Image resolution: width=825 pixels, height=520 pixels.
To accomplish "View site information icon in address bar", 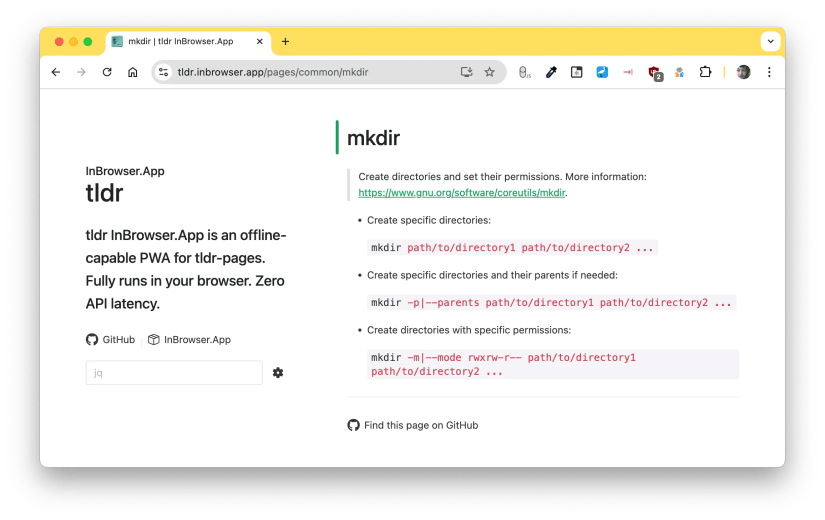I will click(x=164, y=72).
